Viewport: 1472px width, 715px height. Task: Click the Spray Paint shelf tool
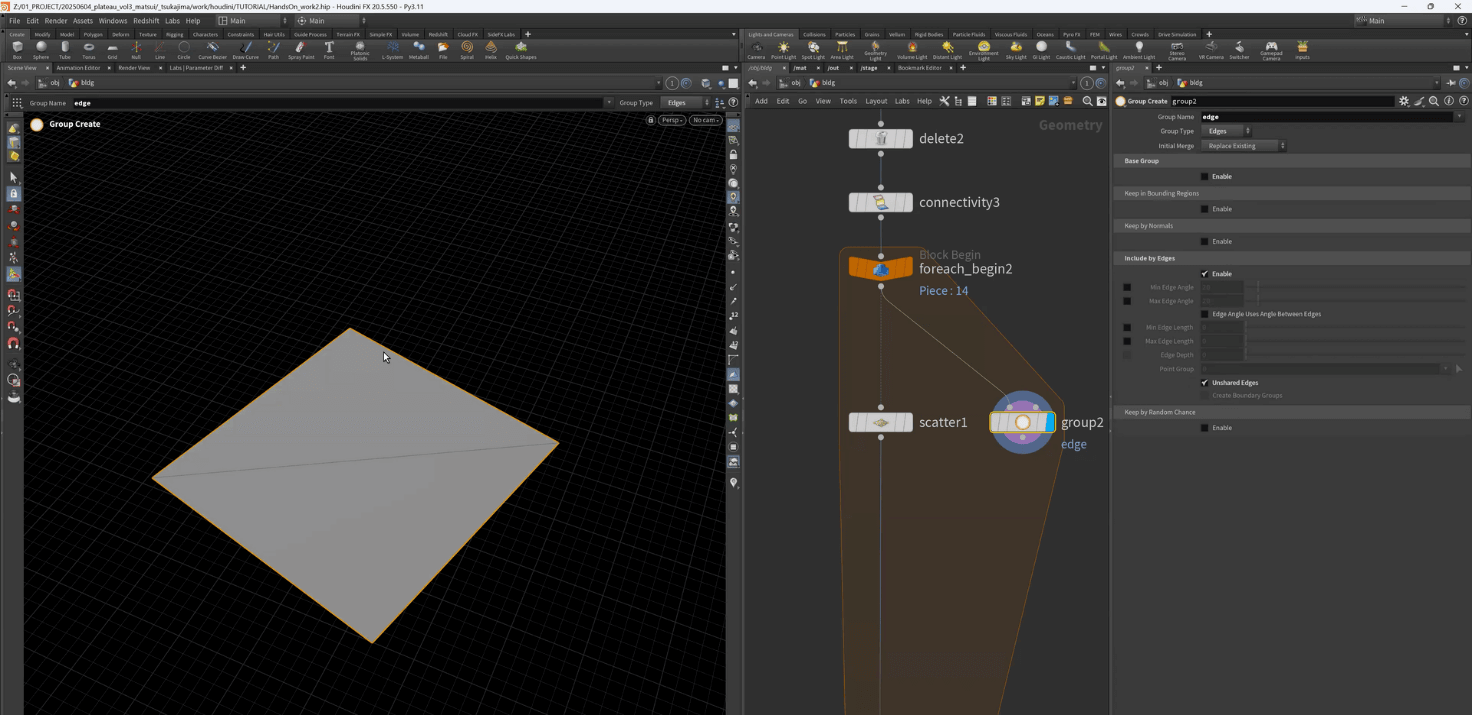click(301, 48)
